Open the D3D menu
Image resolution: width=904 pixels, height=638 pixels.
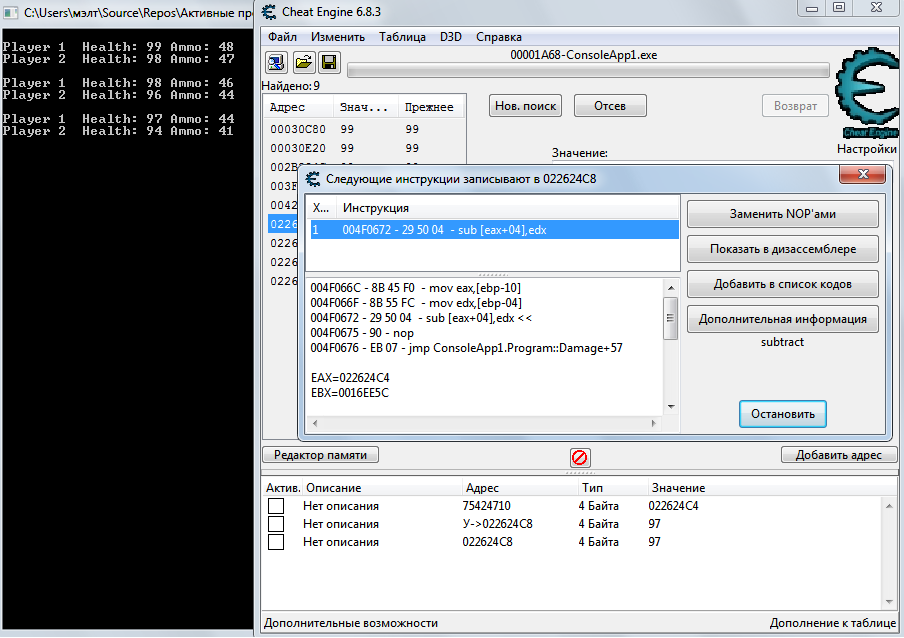451,37
